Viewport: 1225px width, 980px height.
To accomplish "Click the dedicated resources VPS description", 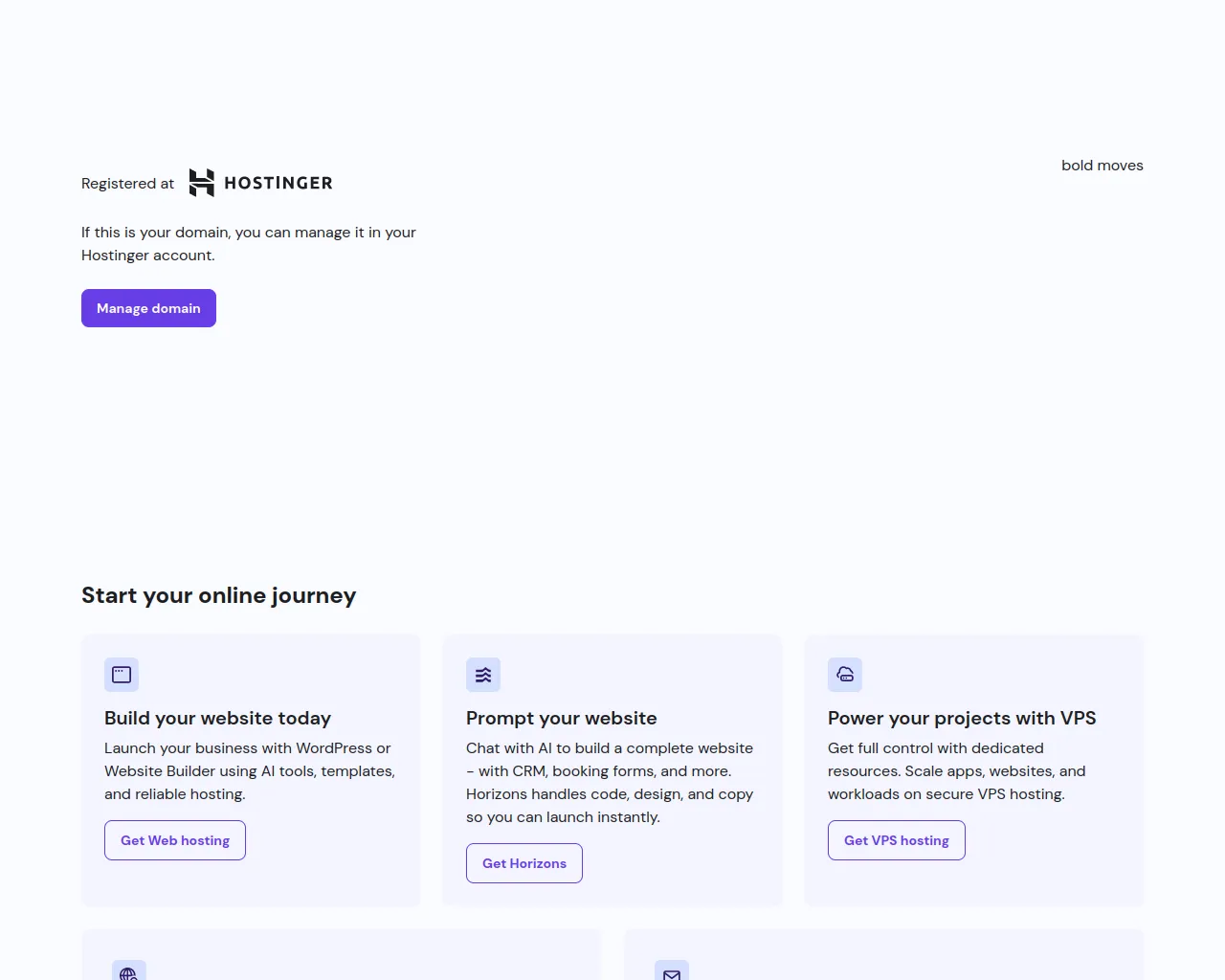I will coord(956,771).
